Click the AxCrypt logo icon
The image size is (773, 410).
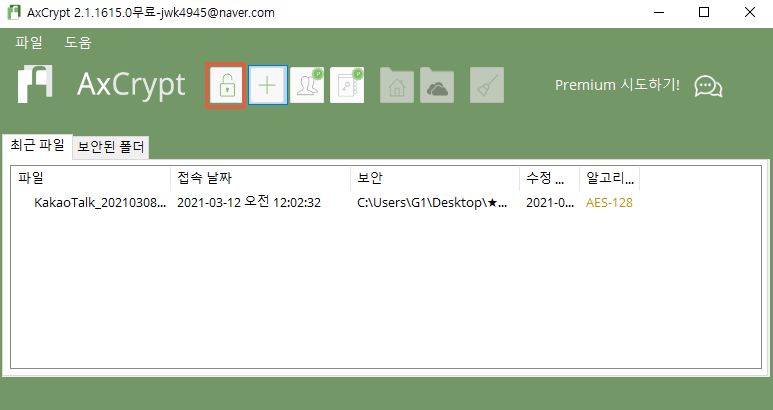35,84
